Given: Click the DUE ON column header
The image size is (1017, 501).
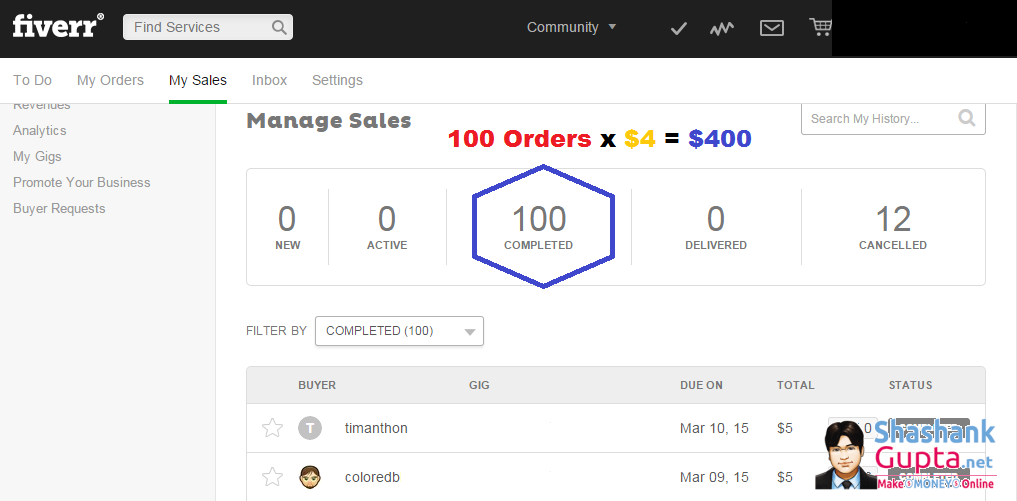Looking at the screenshot, I should point(701,385).
